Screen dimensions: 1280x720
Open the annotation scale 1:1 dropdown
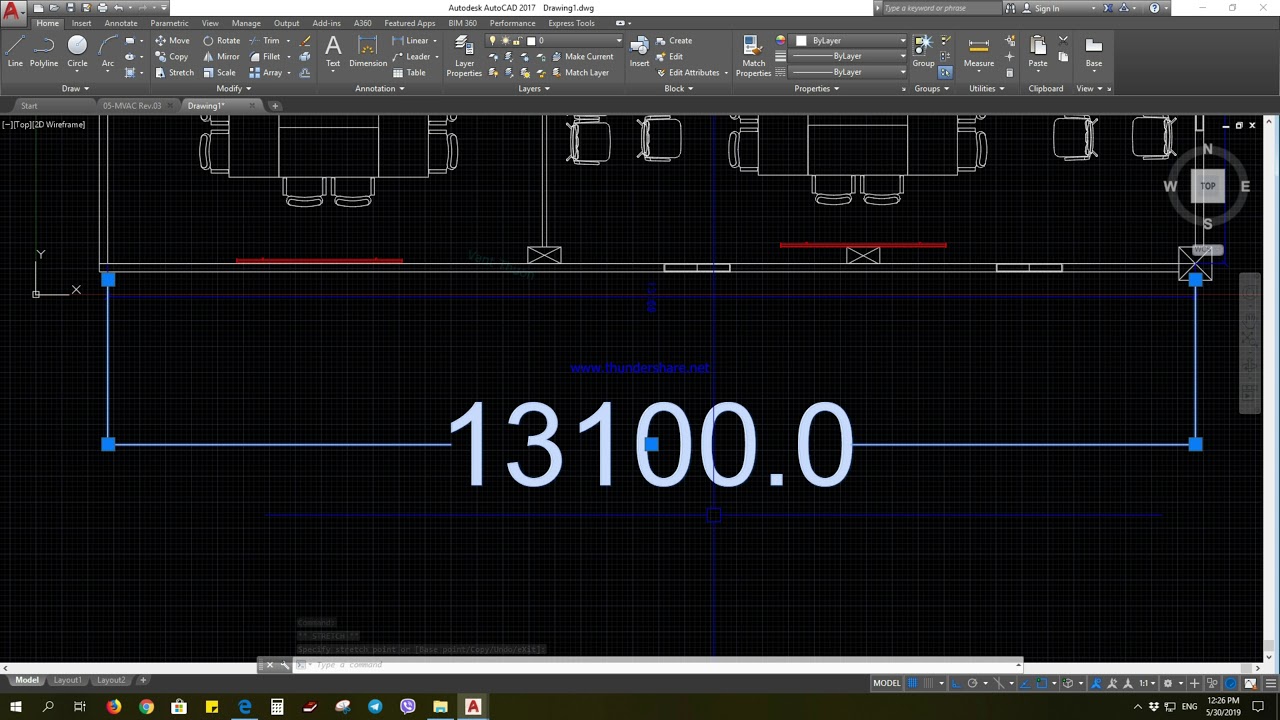[1148, 683]
